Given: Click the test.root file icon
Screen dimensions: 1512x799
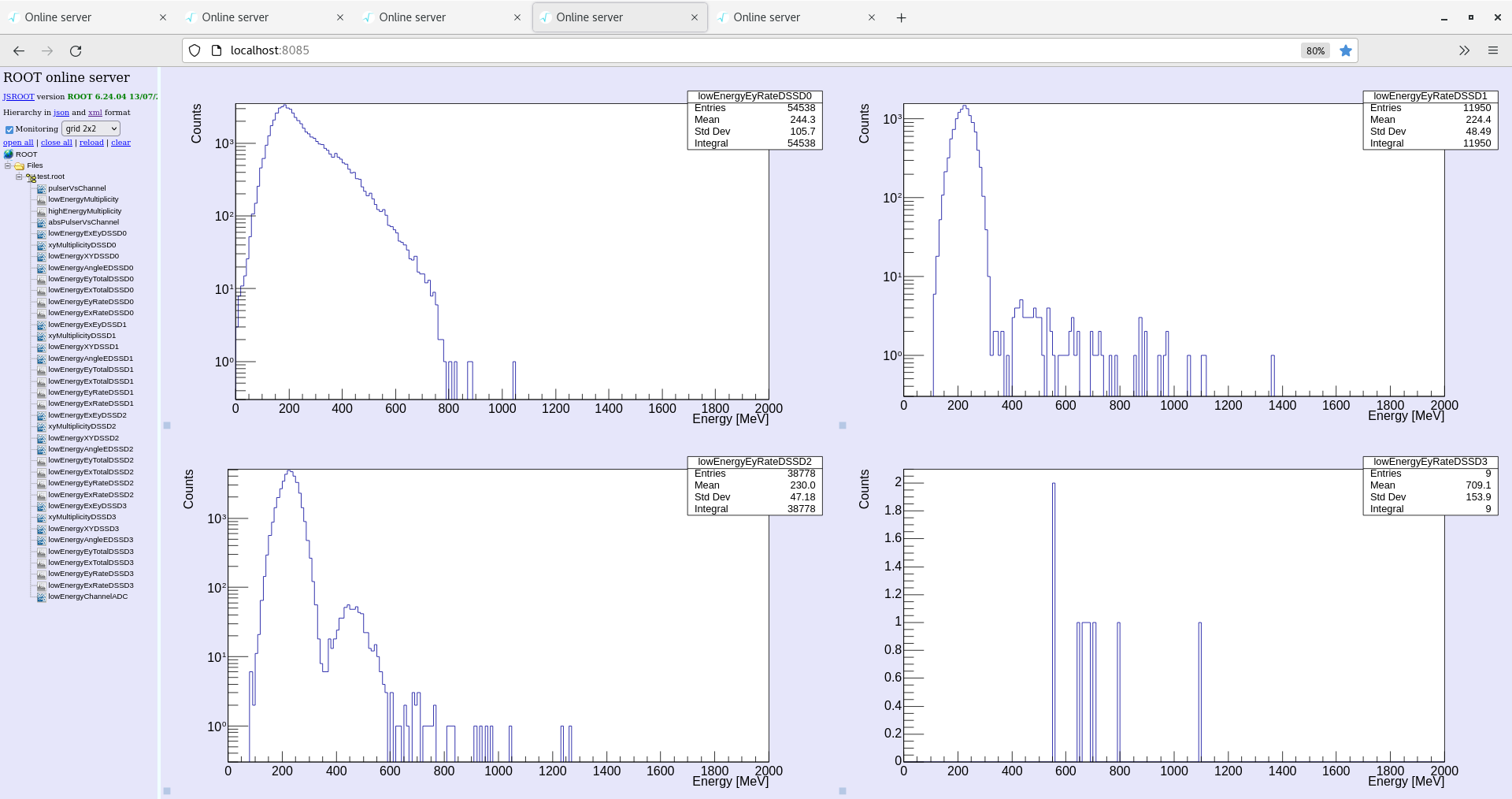Looking at the screenshot, I should pyautogui.click(x=31, y=177).
